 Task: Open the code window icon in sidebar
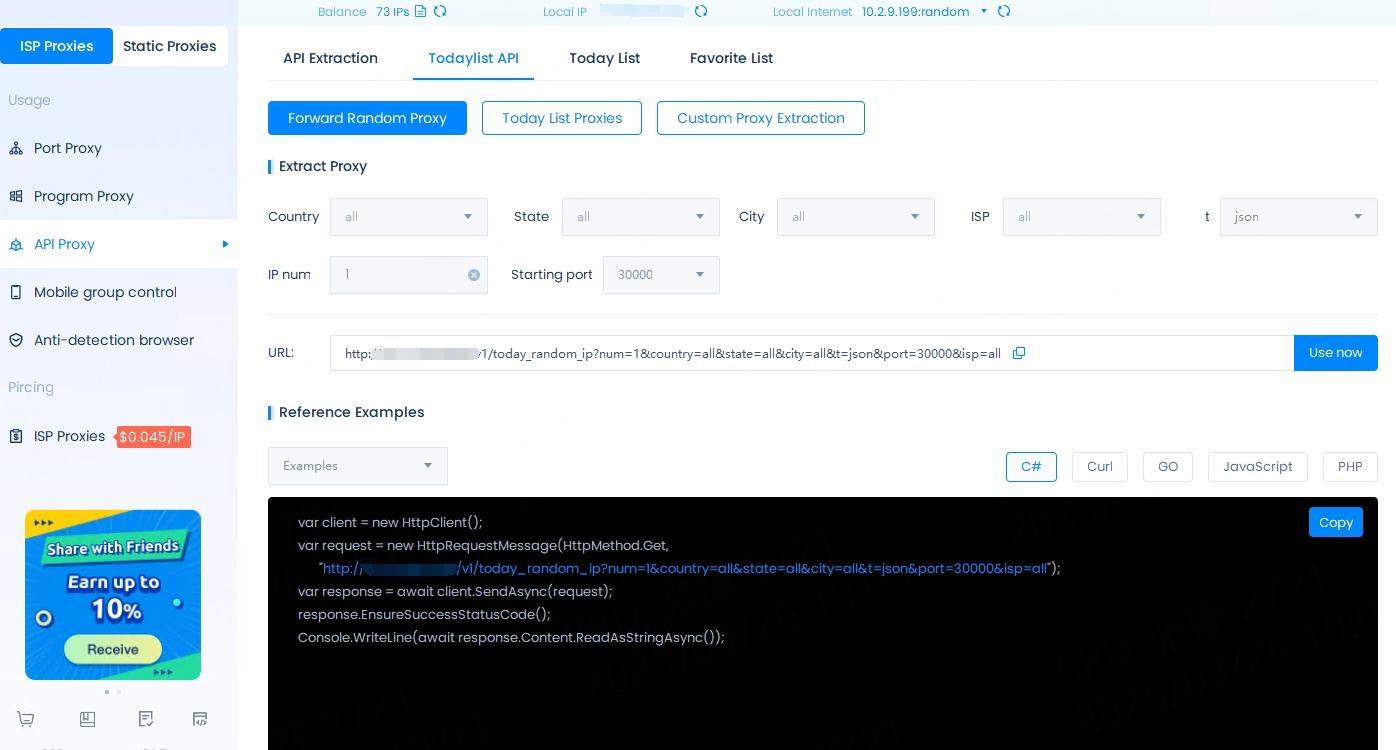(x=200, y=719)
